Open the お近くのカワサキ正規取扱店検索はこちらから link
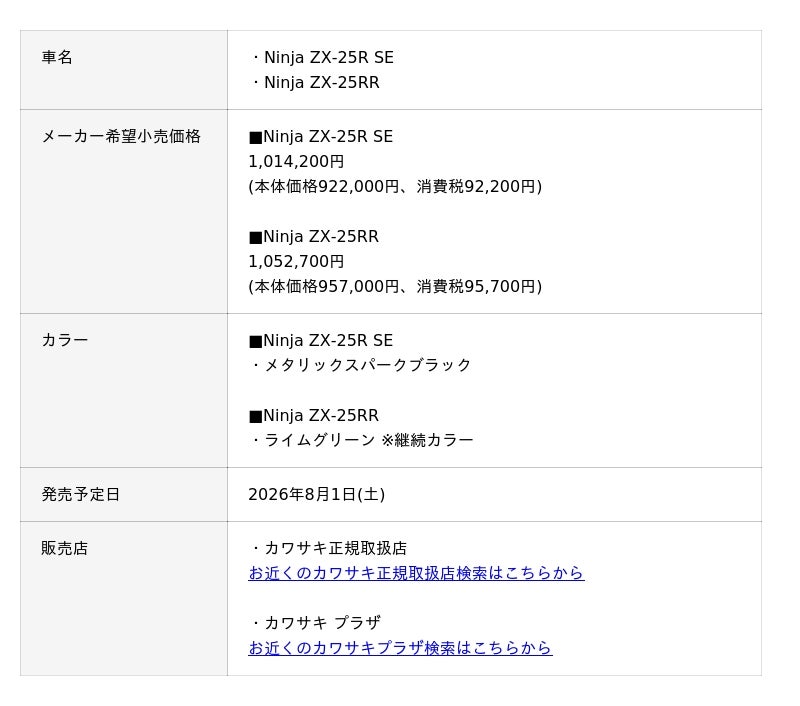 [x=416, y=573]
